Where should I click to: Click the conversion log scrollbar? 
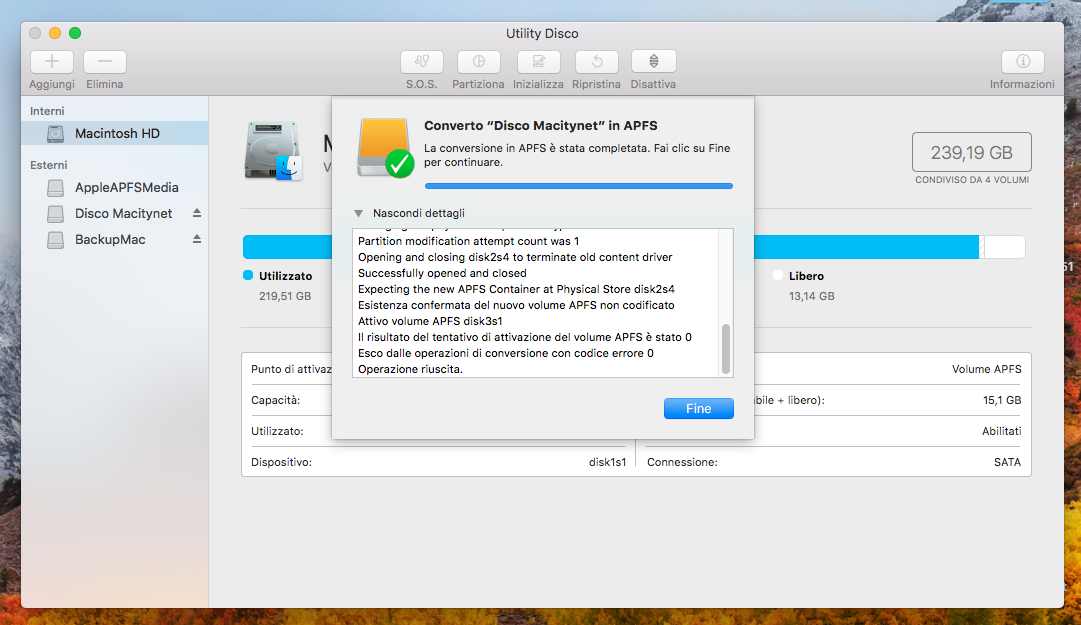[x=726, y=348]
